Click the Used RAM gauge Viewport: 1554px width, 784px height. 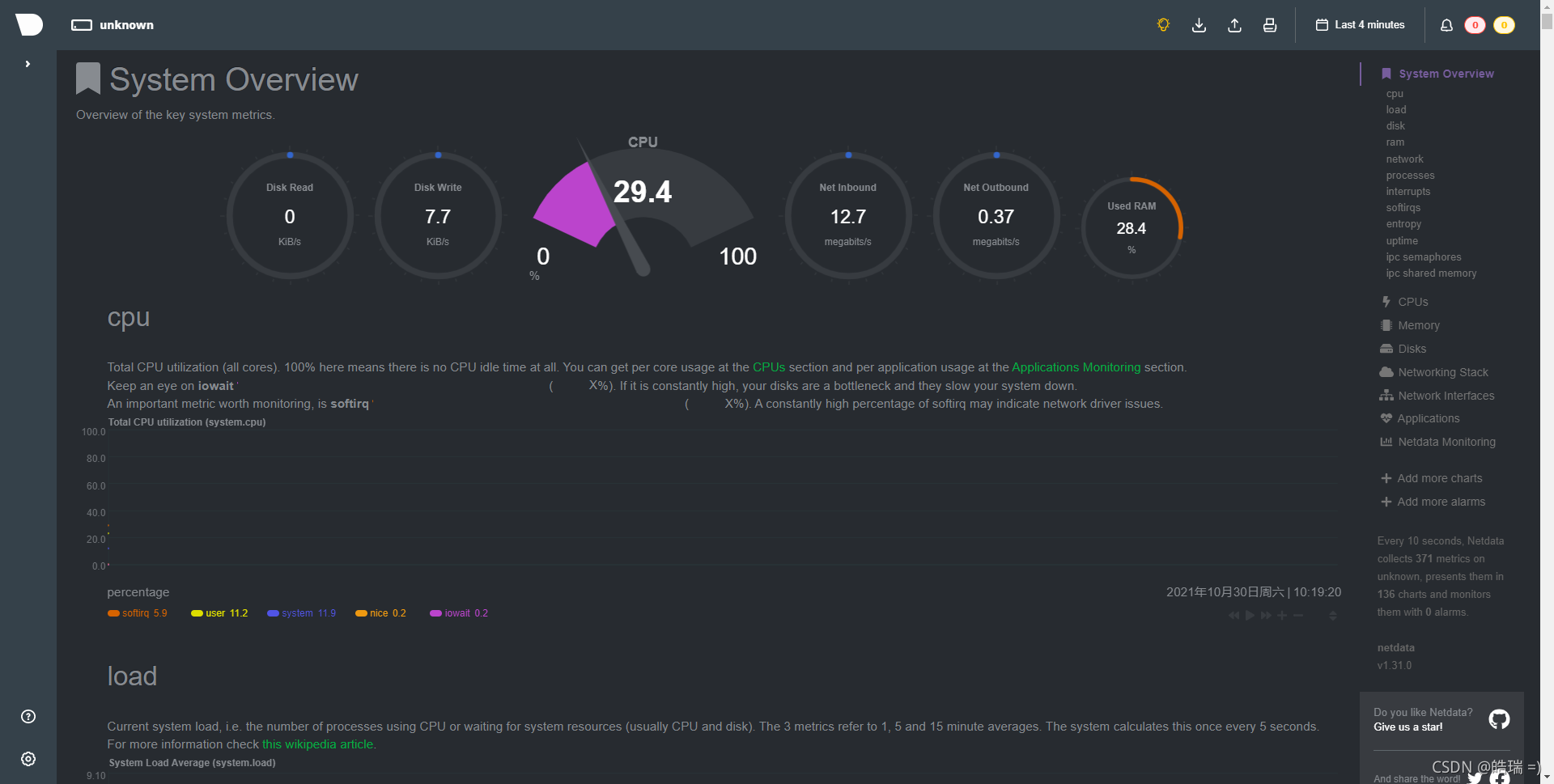coord(1132,228)
